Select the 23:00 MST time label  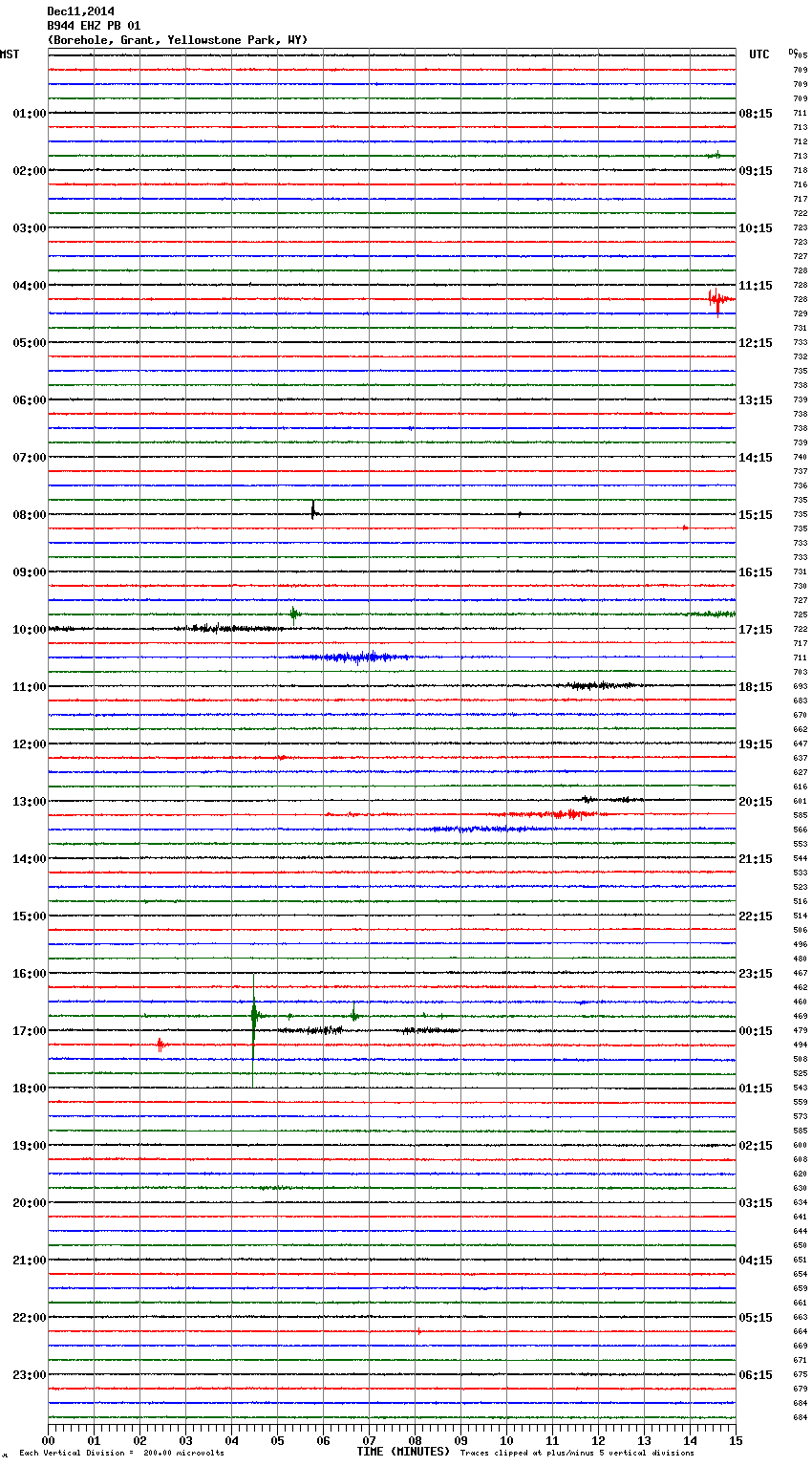pyautogui.click(x=29, y=1375)
